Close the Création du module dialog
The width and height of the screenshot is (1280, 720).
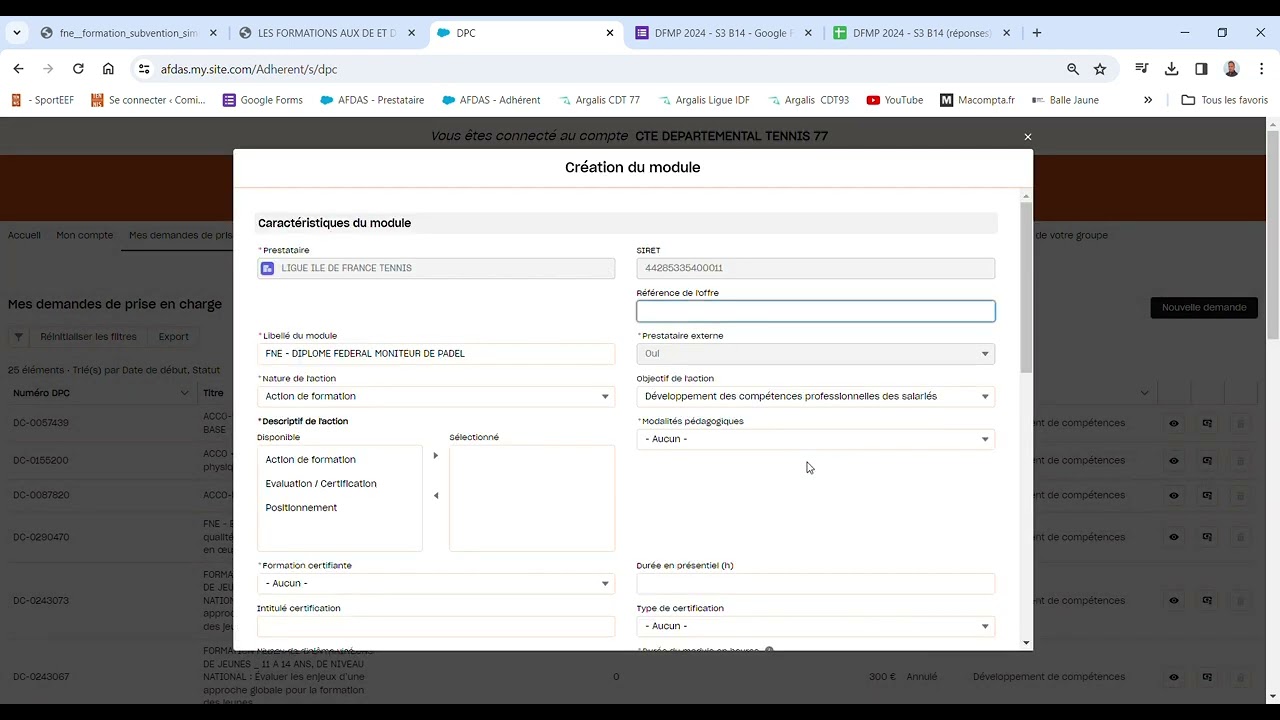point(1027,137)
